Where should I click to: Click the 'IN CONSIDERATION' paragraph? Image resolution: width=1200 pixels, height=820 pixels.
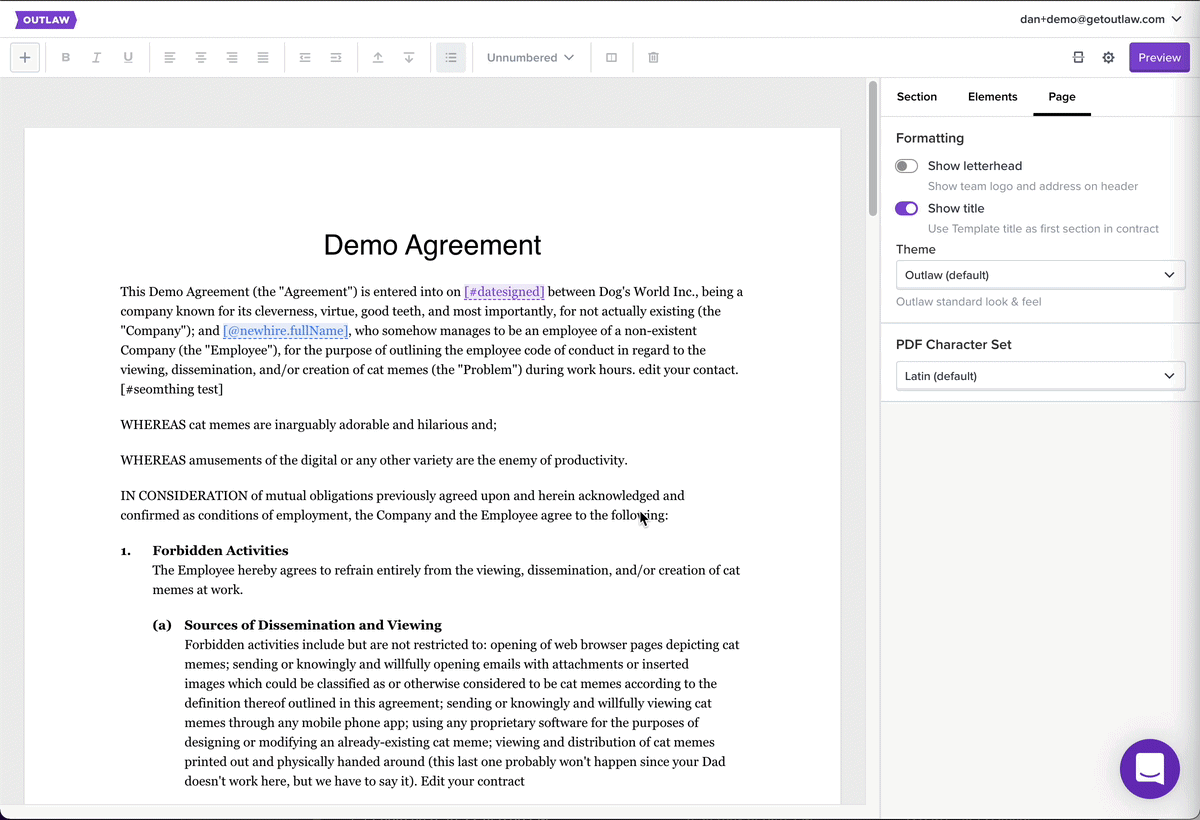coord(402,506)
